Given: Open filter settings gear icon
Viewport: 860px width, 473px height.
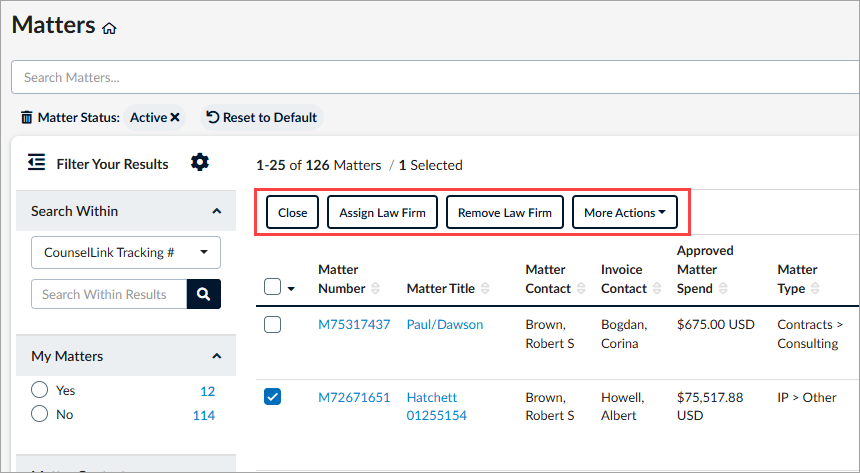Looking at the screenshot, I should pos(200,162).
